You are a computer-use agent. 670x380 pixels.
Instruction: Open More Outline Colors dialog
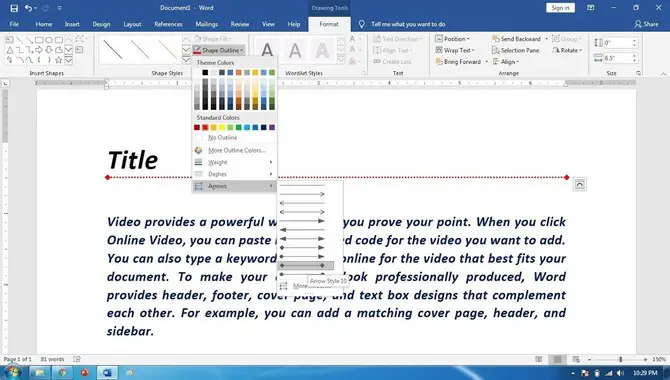[x=235, y=150]
